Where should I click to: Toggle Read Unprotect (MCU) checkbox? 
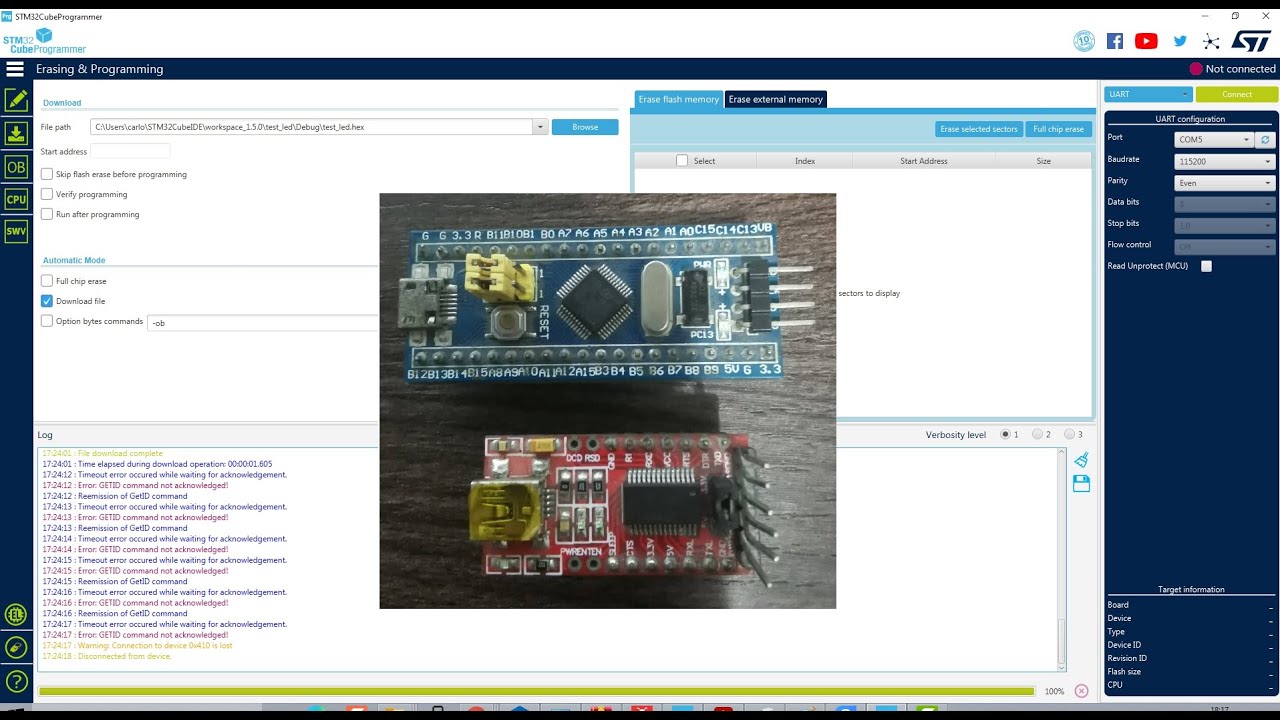click(1206, 266)
